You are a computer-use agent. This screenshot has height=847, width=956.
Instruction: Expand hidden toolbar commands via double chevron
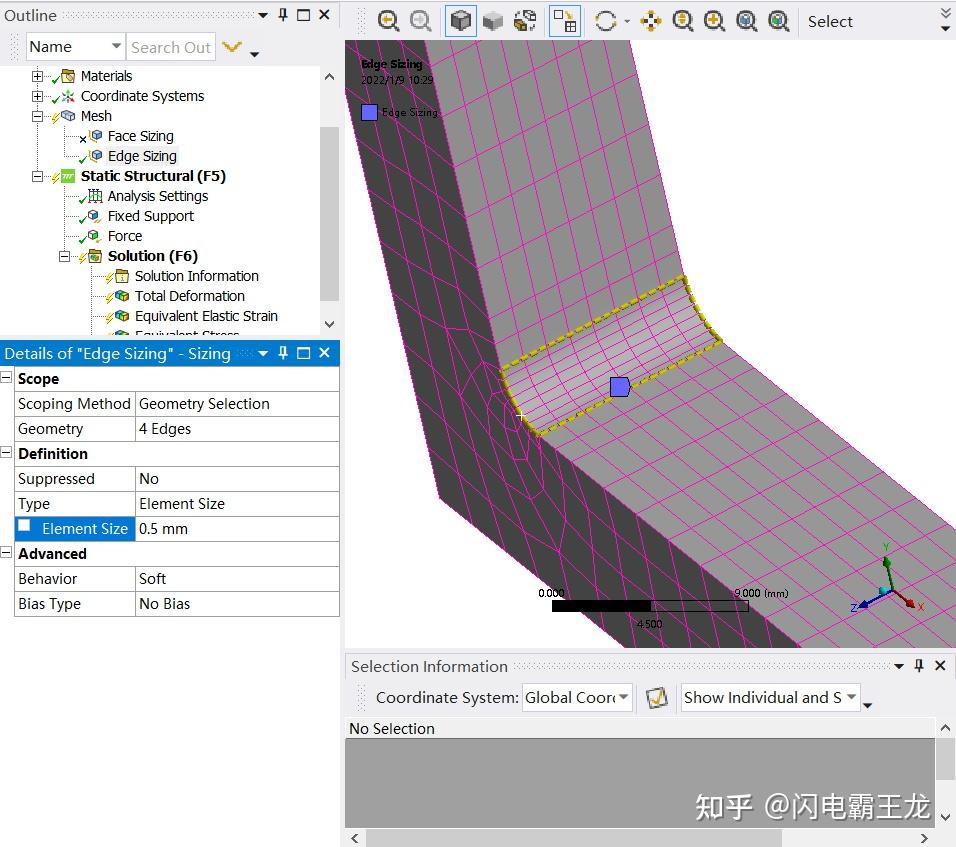coord(944,14)
